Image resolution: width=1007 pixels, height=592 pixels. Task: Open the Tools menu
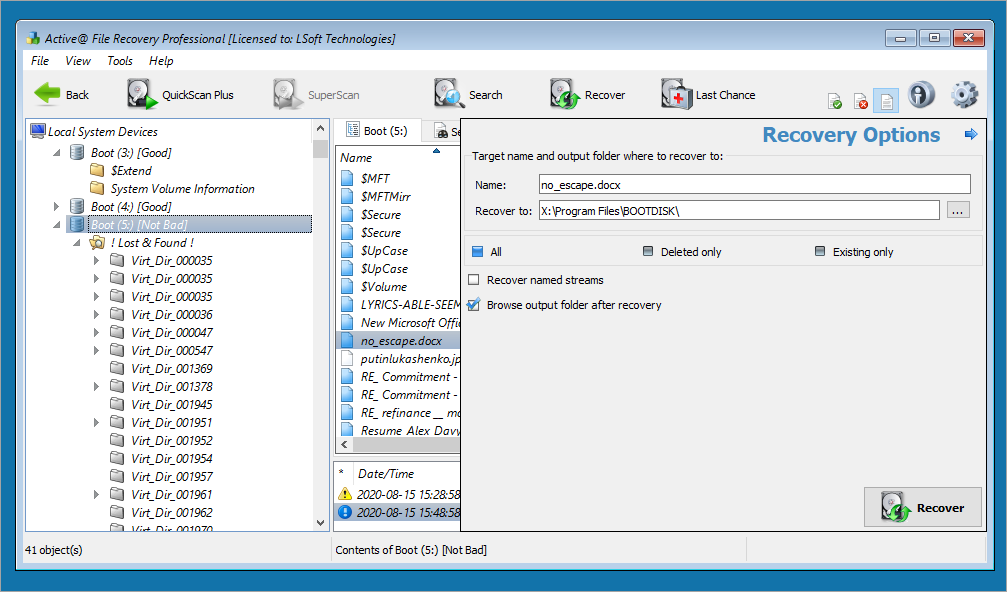(119, 60)
